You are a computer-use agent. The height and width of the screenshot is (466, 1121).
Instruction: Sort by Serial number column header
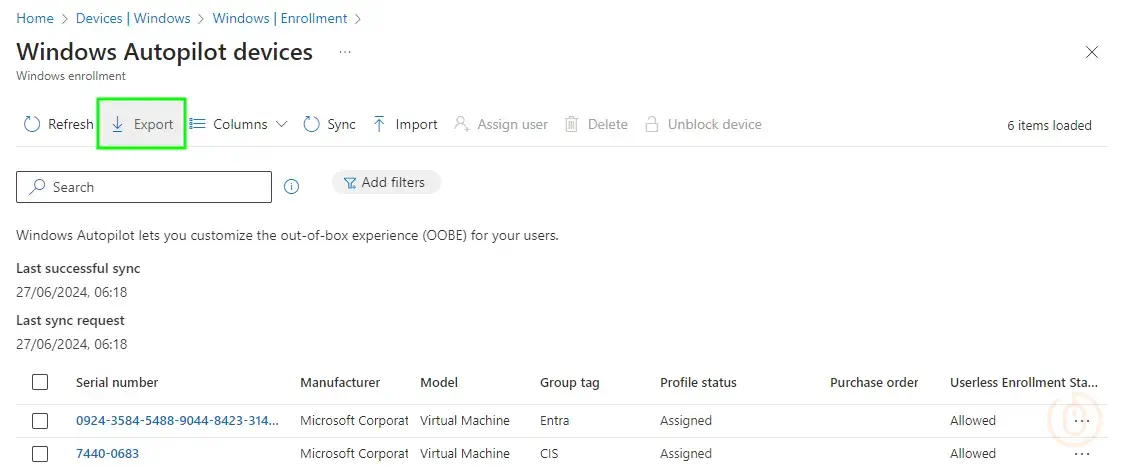(x=117, y=382)
